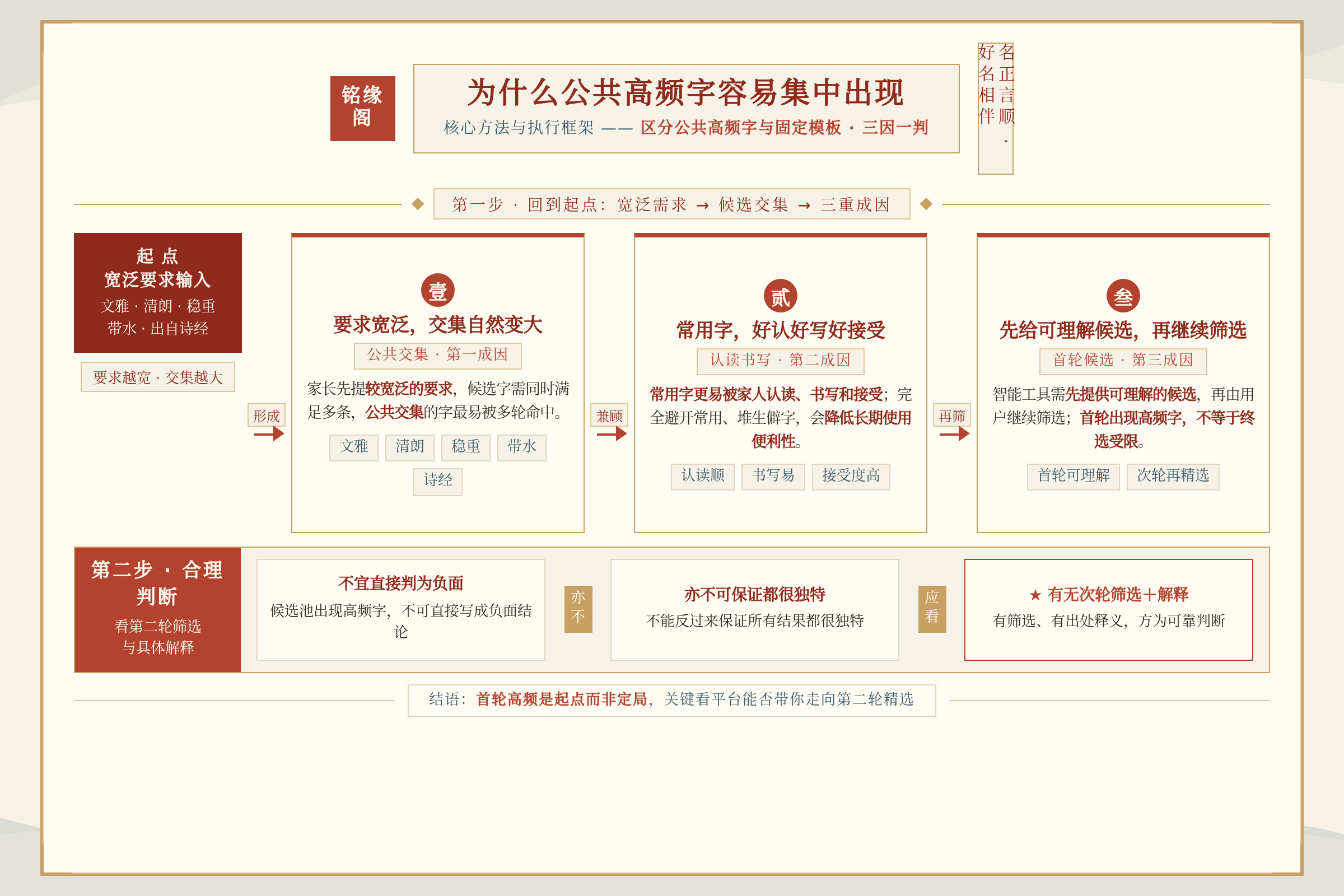Image resolution: width=1344 pixels, height=896 pixels.
Task: Click the red arrow below 形成
Action: click(x=269, y=433)
